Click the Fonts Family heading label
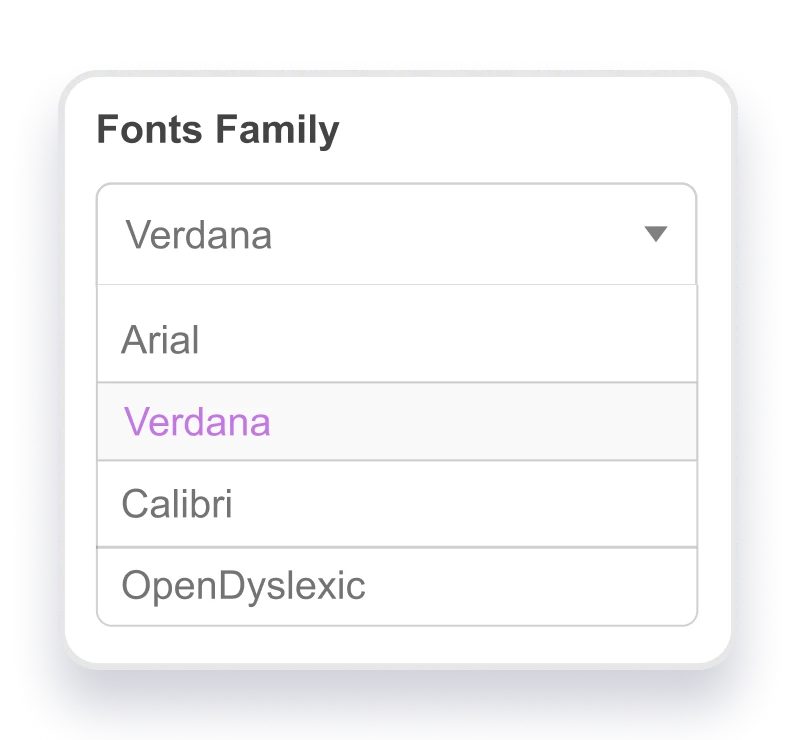Screen dimensions: 800x740 click(218, 130)
